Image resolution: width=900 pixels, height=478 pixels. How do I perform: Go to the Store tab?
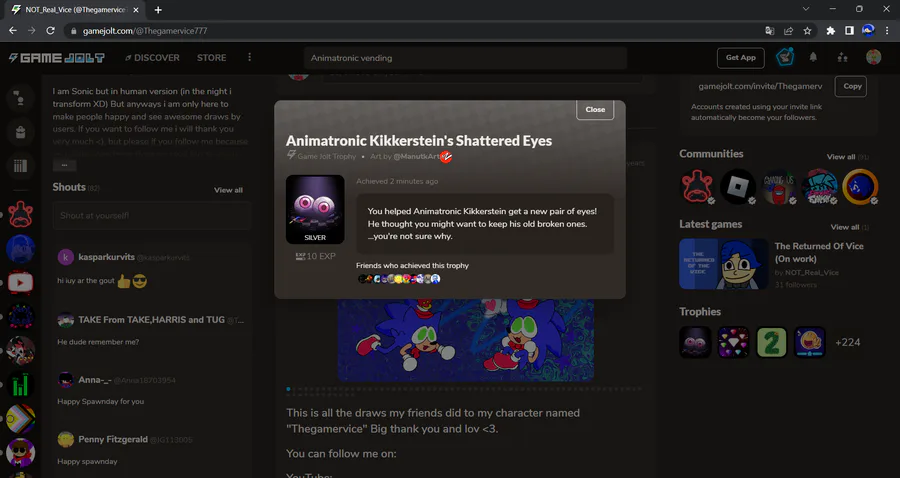211,58
